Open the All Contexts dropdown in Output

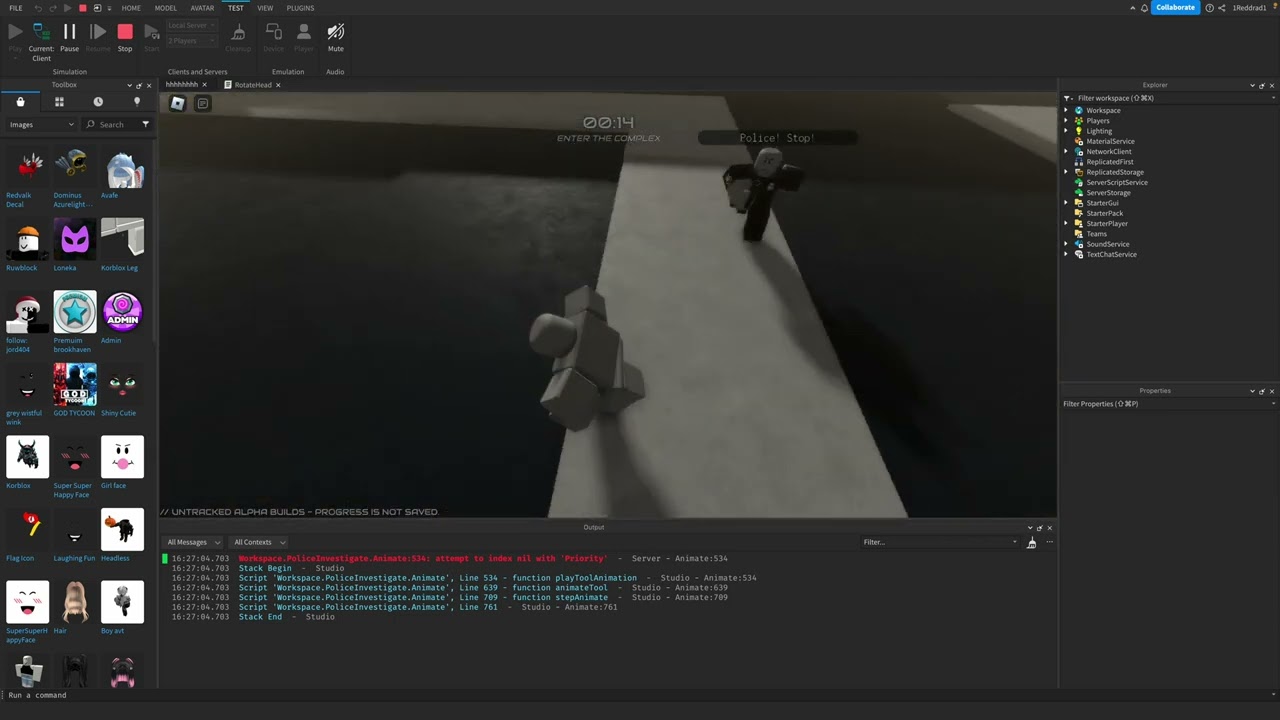259,542
